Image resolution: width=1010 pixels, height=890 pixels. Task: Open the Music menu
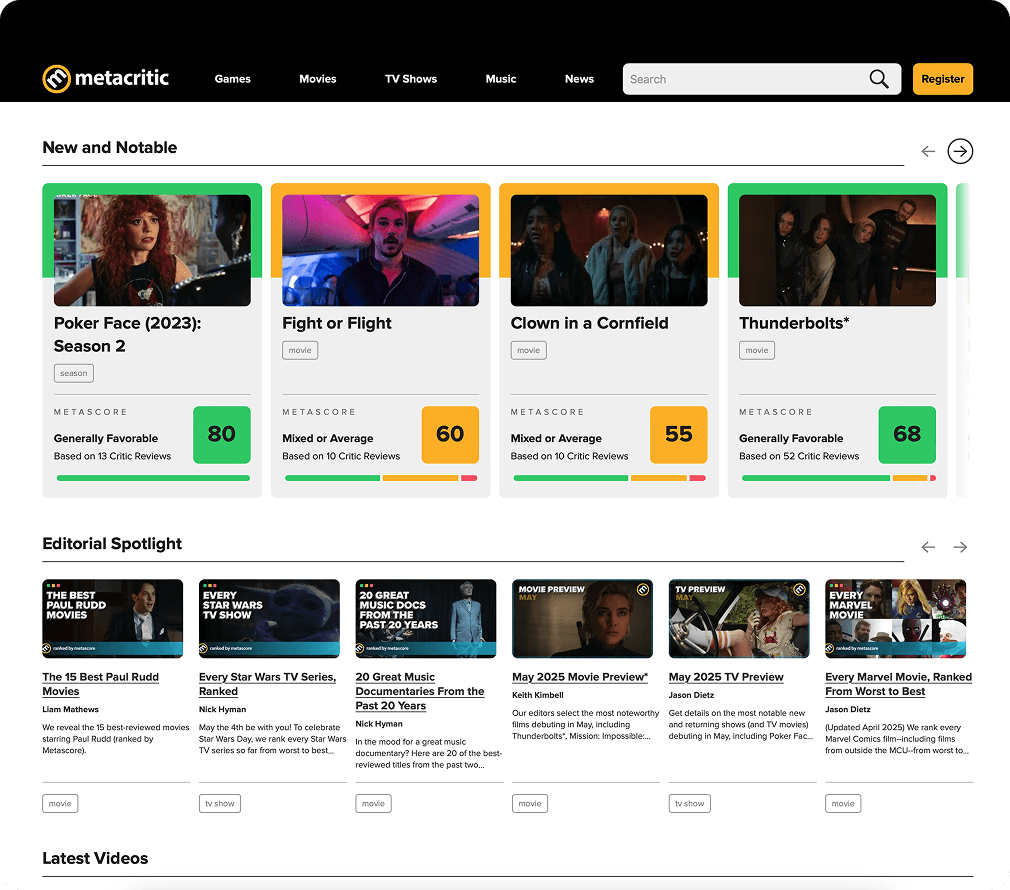pyautogui.click(x=500, y=79)
